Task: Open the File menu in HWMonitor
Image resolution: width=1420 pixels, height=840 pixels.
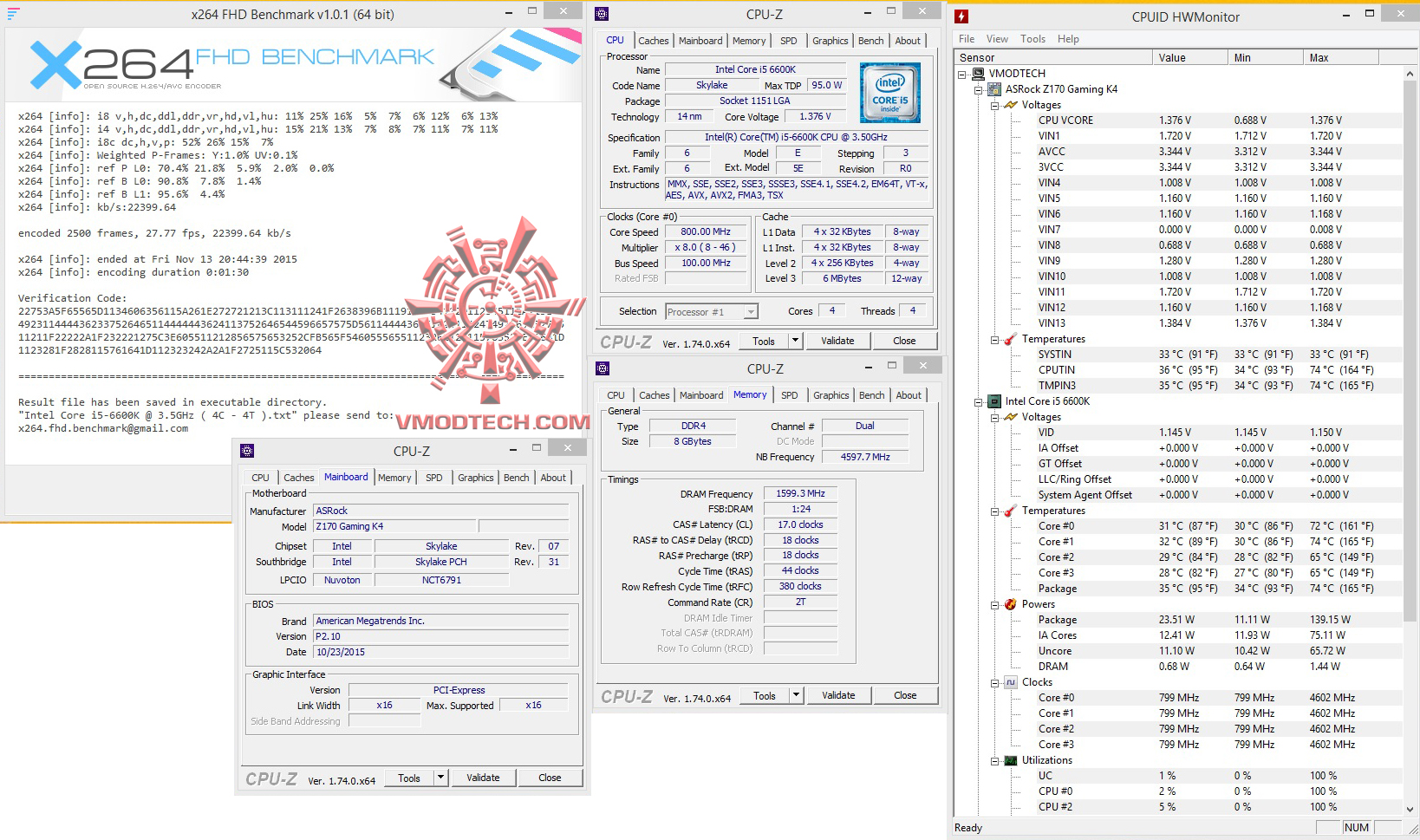Action: coord(967,39)
